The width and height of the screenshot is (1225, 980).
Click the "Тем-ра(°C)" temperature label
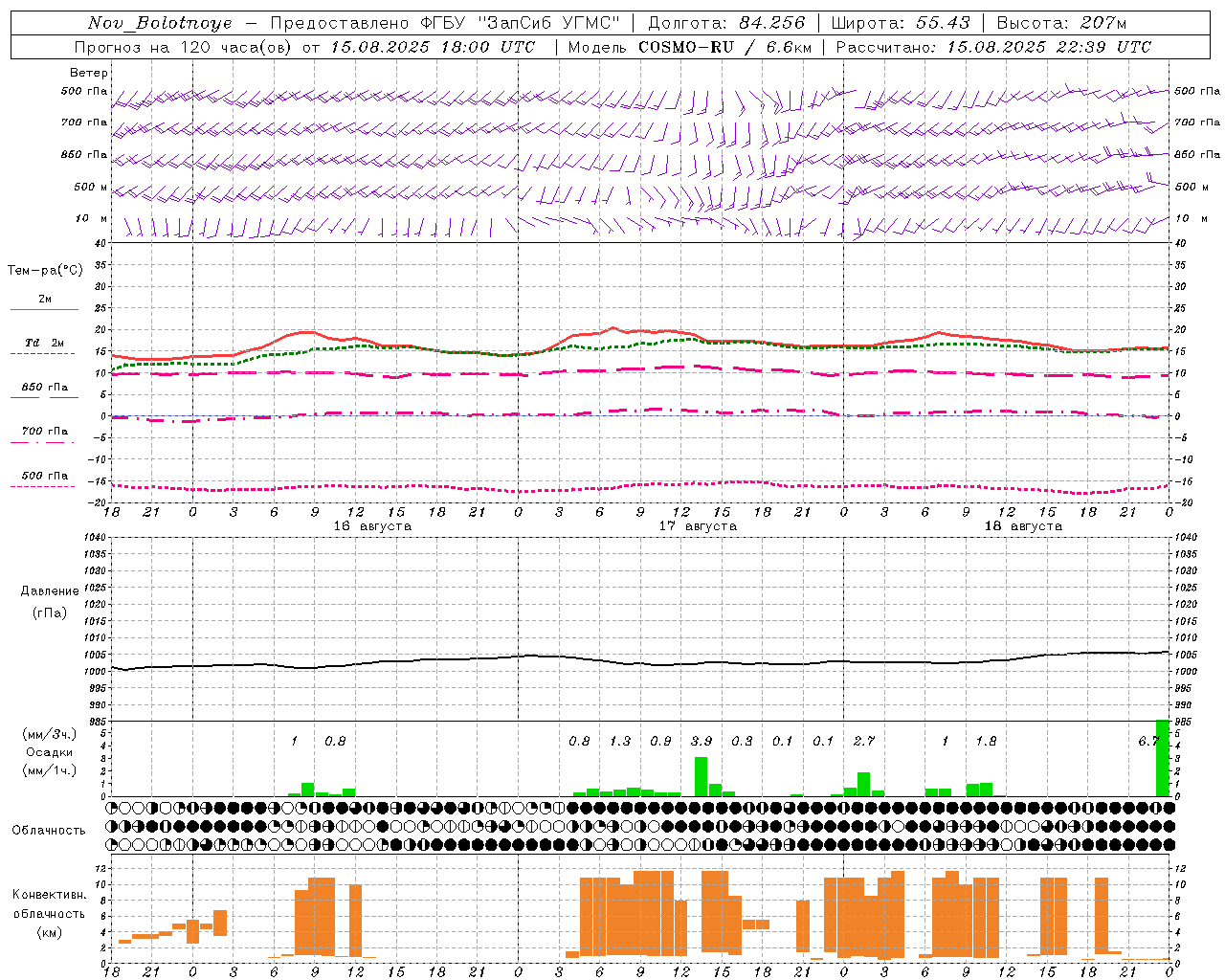45,271
